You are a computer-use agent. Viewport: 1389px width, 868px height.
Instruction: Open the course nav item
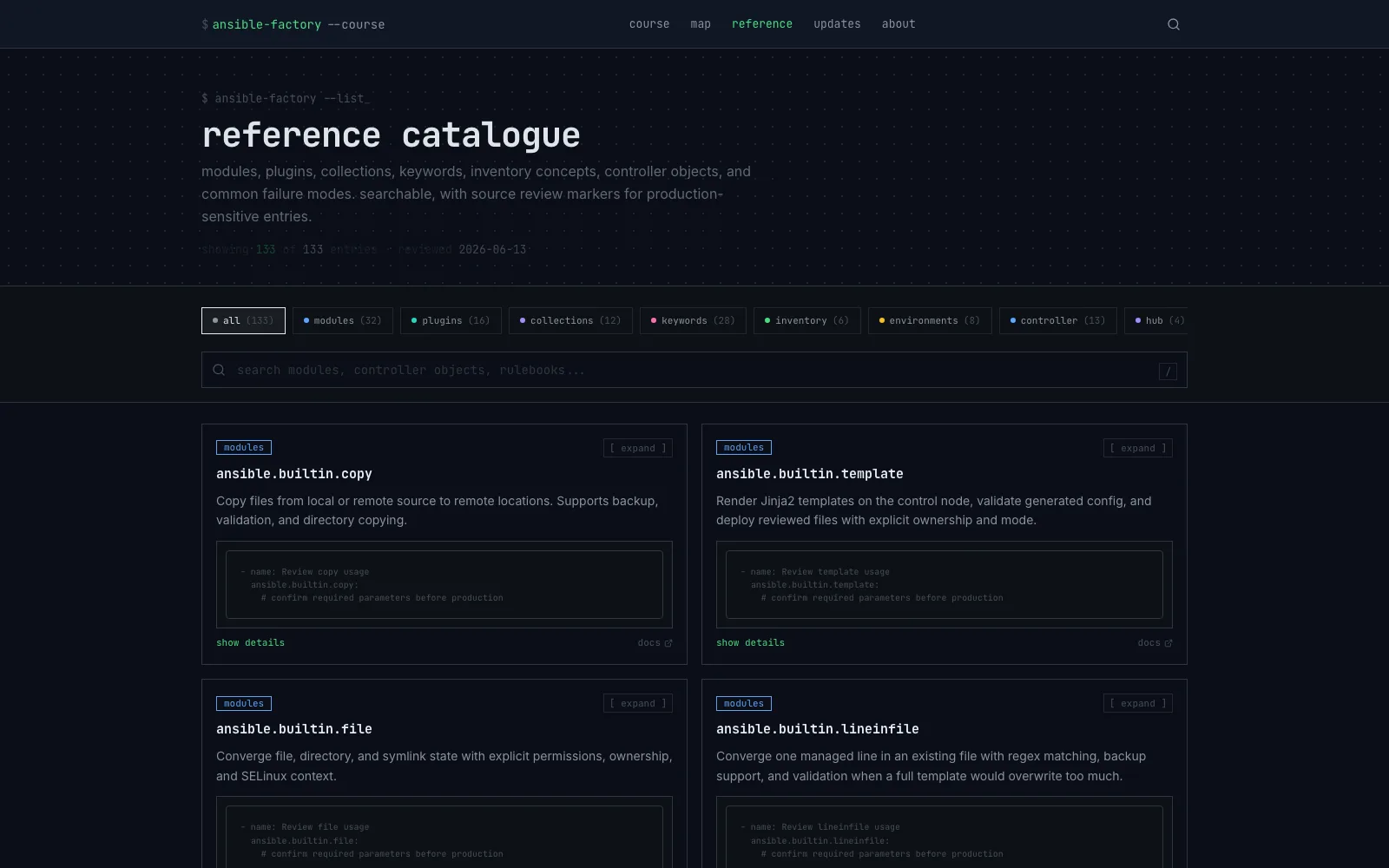click(x=649, y=24)
